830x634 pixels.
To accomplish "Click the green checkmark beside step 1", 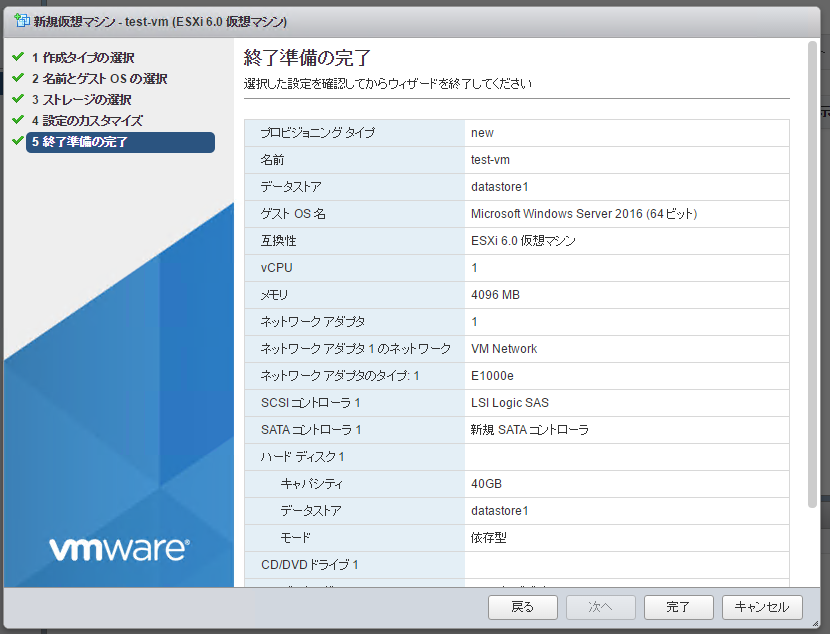I will tap(18, 57).
